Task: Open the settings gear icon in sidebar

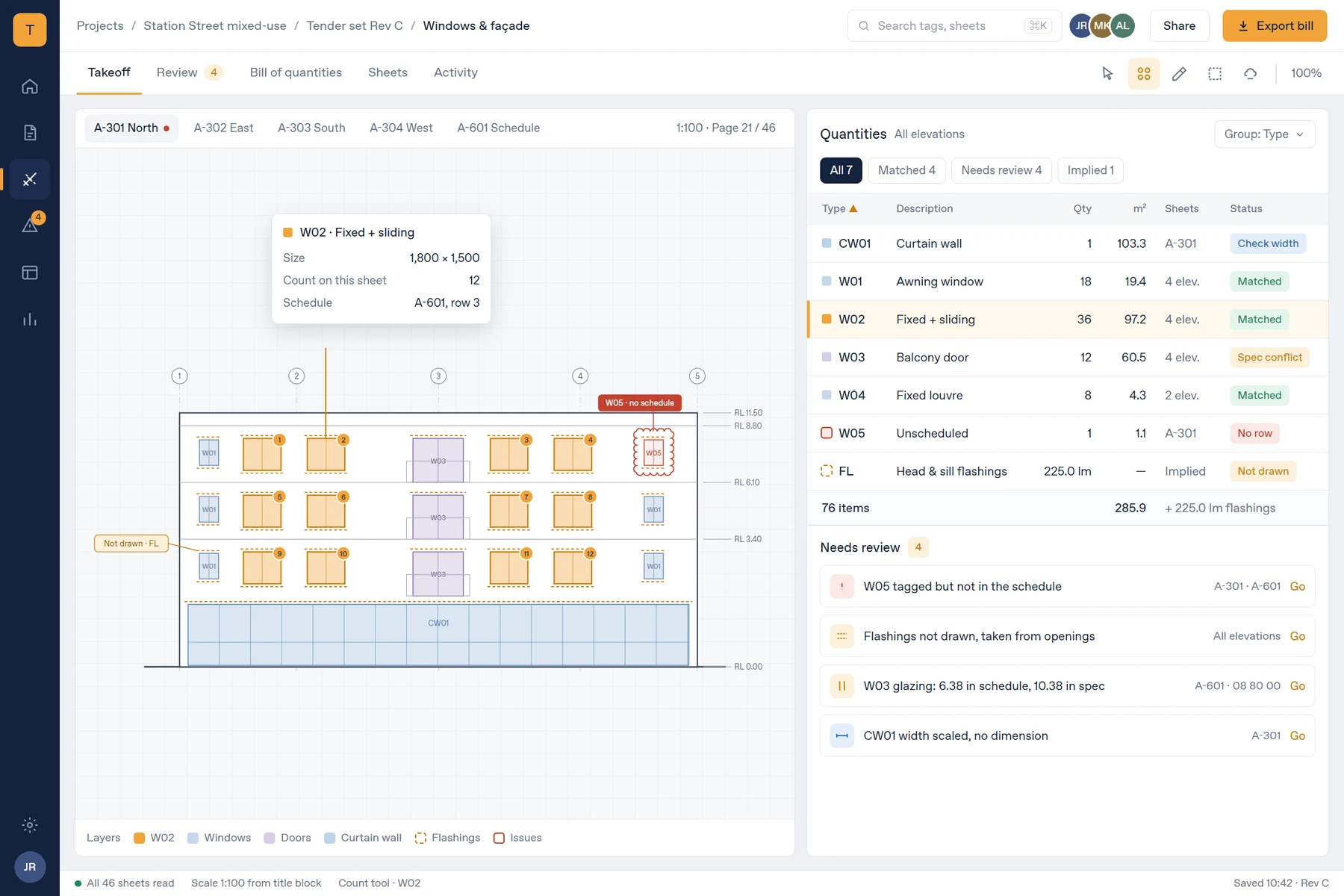Action: [x=30, y=825]
